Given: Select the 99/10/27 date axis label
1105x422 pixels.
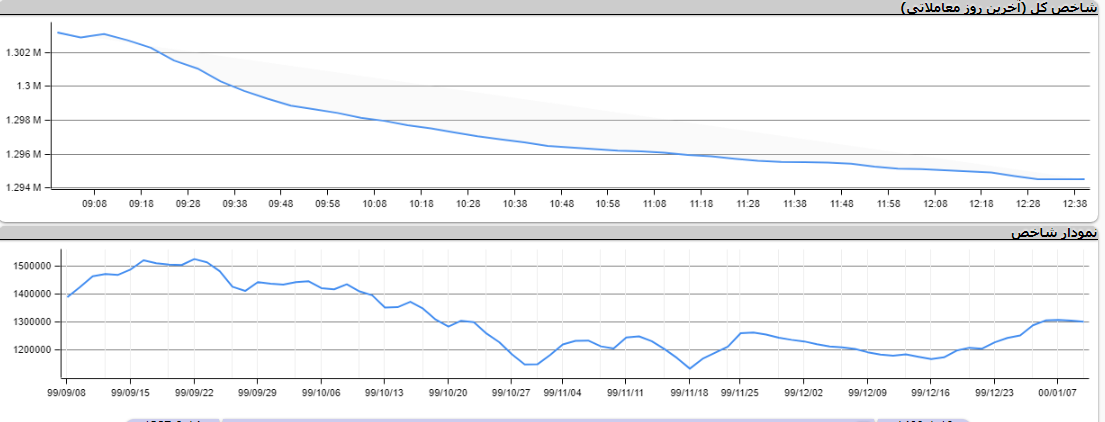Looking at the screenshot, I should click(x=511, y=393).
